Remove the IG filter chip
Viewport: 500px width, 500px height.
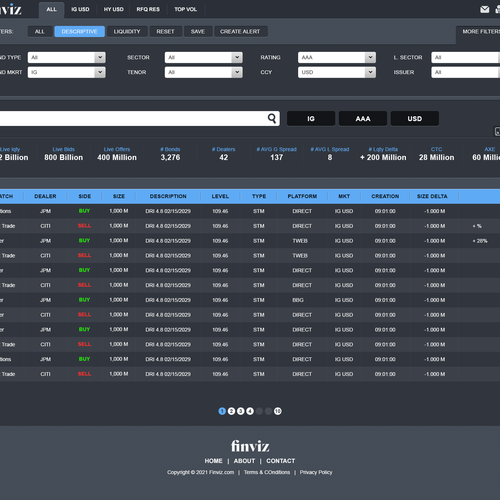tap(311, 119)
